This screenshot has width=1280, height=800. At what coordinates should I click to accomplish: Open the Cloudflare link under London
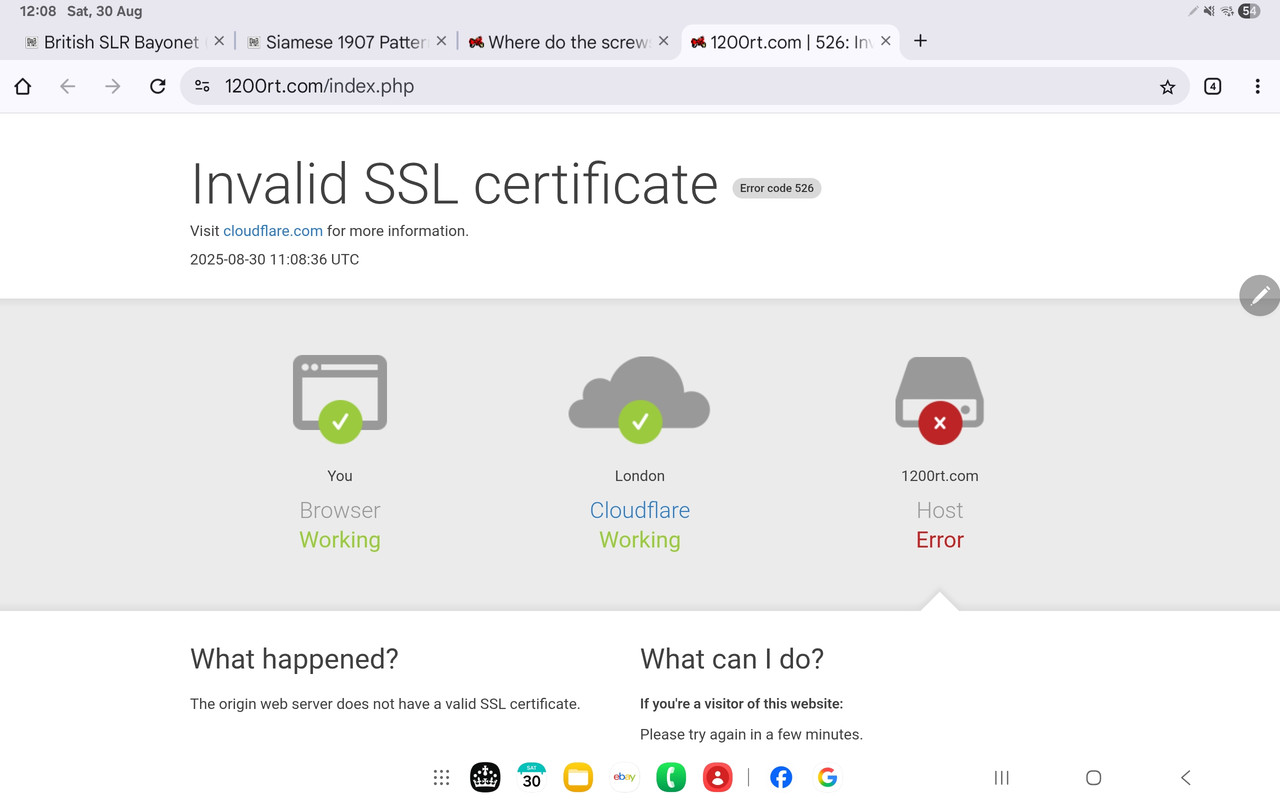[x=640, y=510]
